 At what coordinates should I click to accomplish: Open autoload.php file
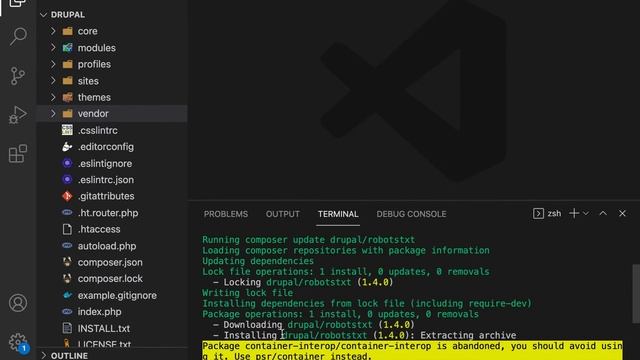click(x=107, y=246)
